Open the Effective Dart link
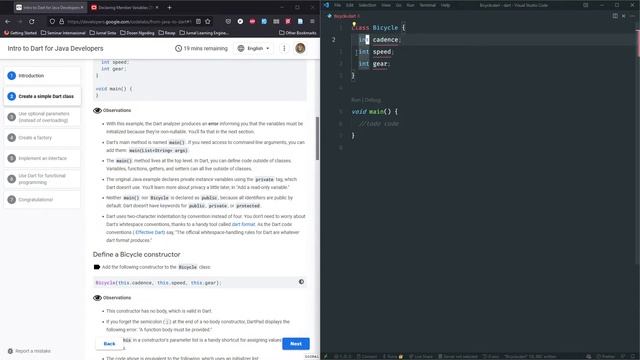The image size is (640, 360). point(150,232)
